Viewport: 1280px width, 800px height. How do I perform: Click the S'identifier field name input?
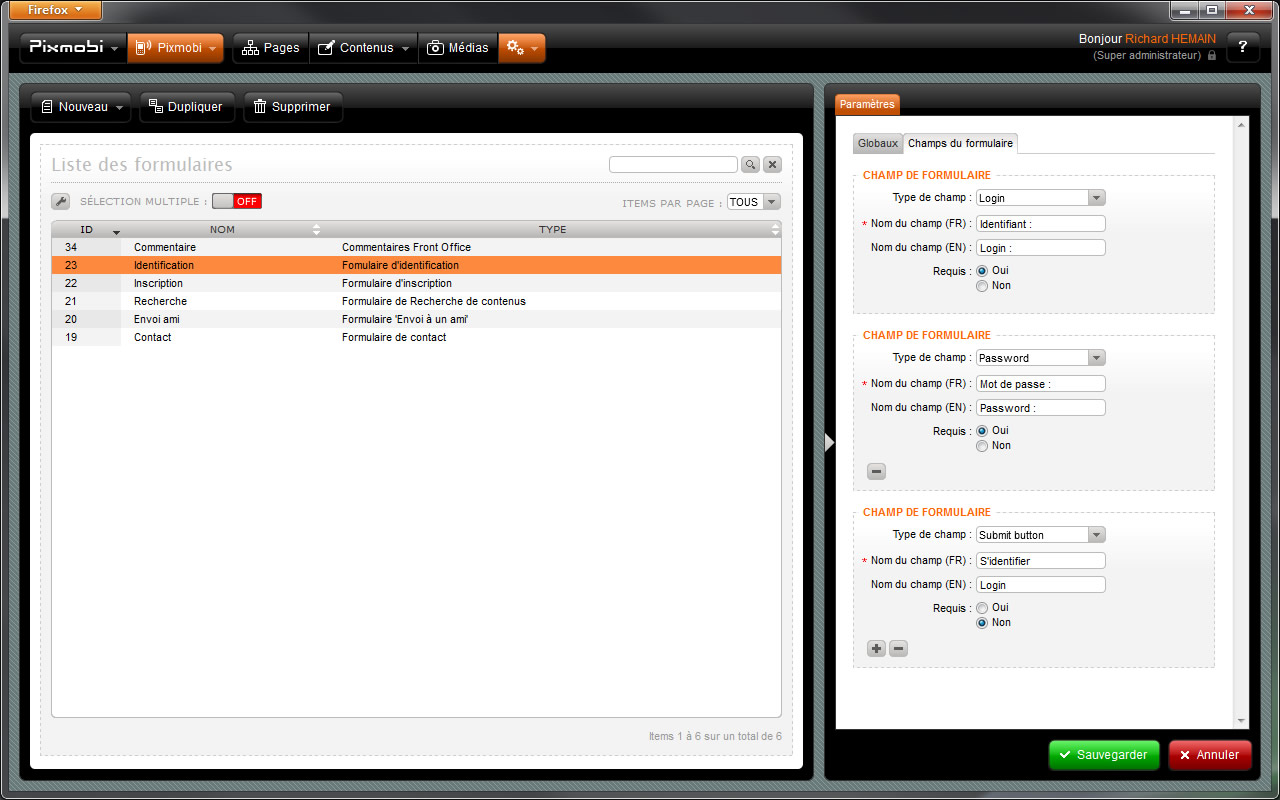point(1040,561)
